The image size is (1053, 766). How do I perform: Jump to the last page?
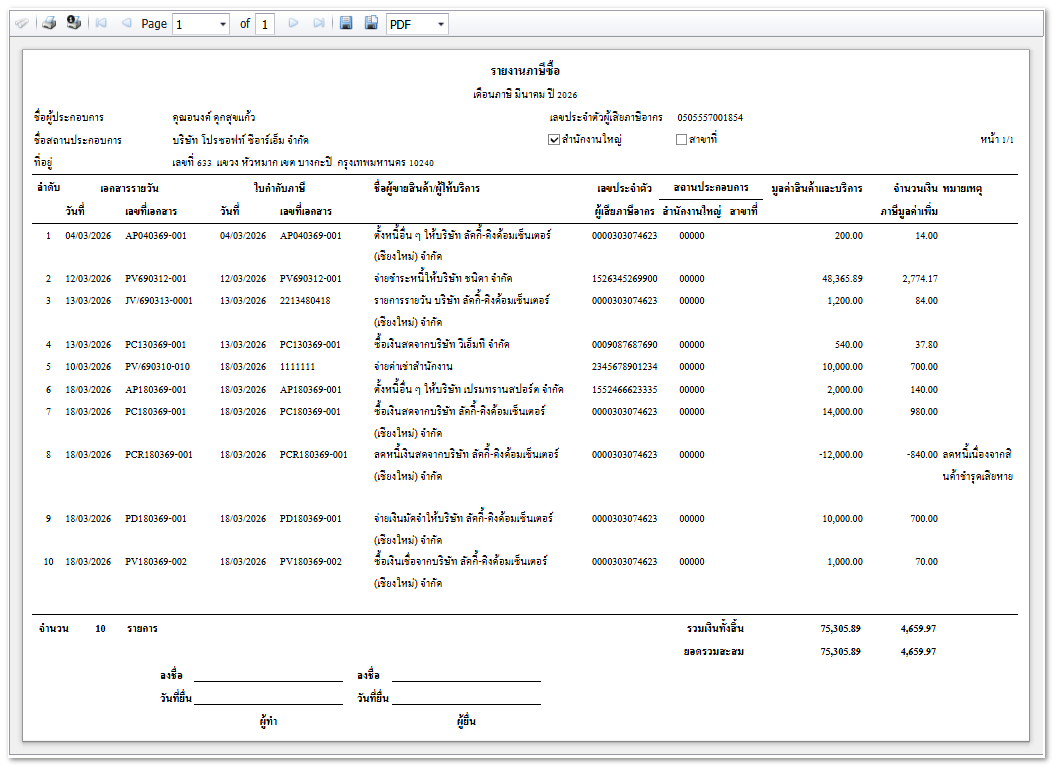tap(318, 23)
